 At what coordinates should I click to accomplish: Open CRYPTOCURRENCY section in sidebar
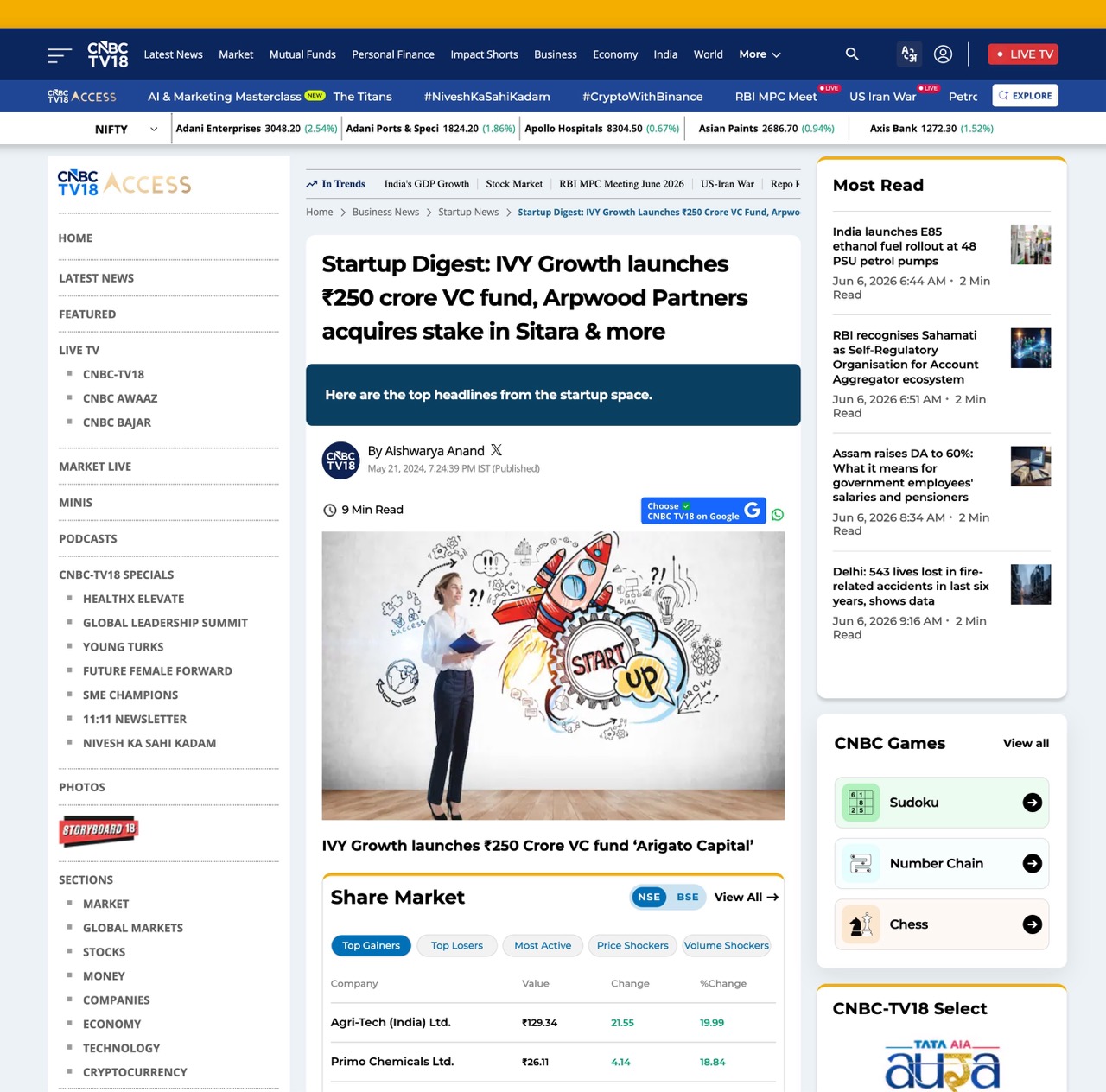click(135, 1072)
